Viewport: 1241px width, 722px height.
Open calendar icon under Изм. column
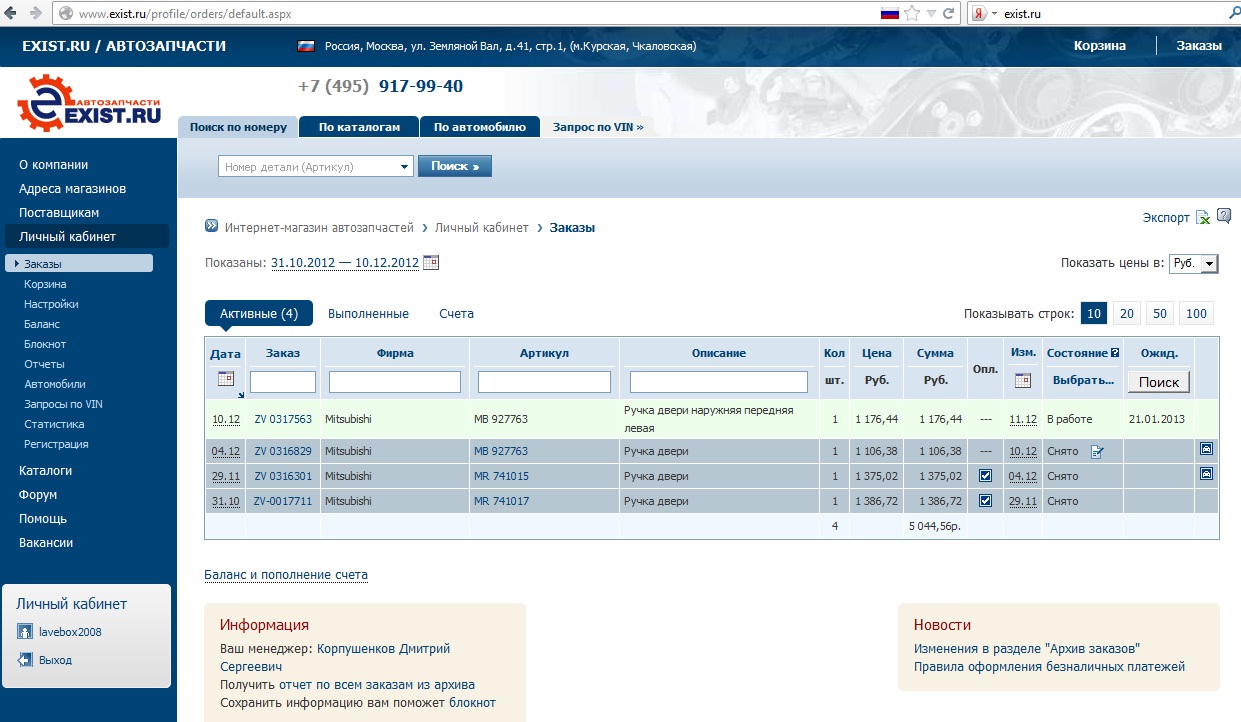coord(1022,381)
